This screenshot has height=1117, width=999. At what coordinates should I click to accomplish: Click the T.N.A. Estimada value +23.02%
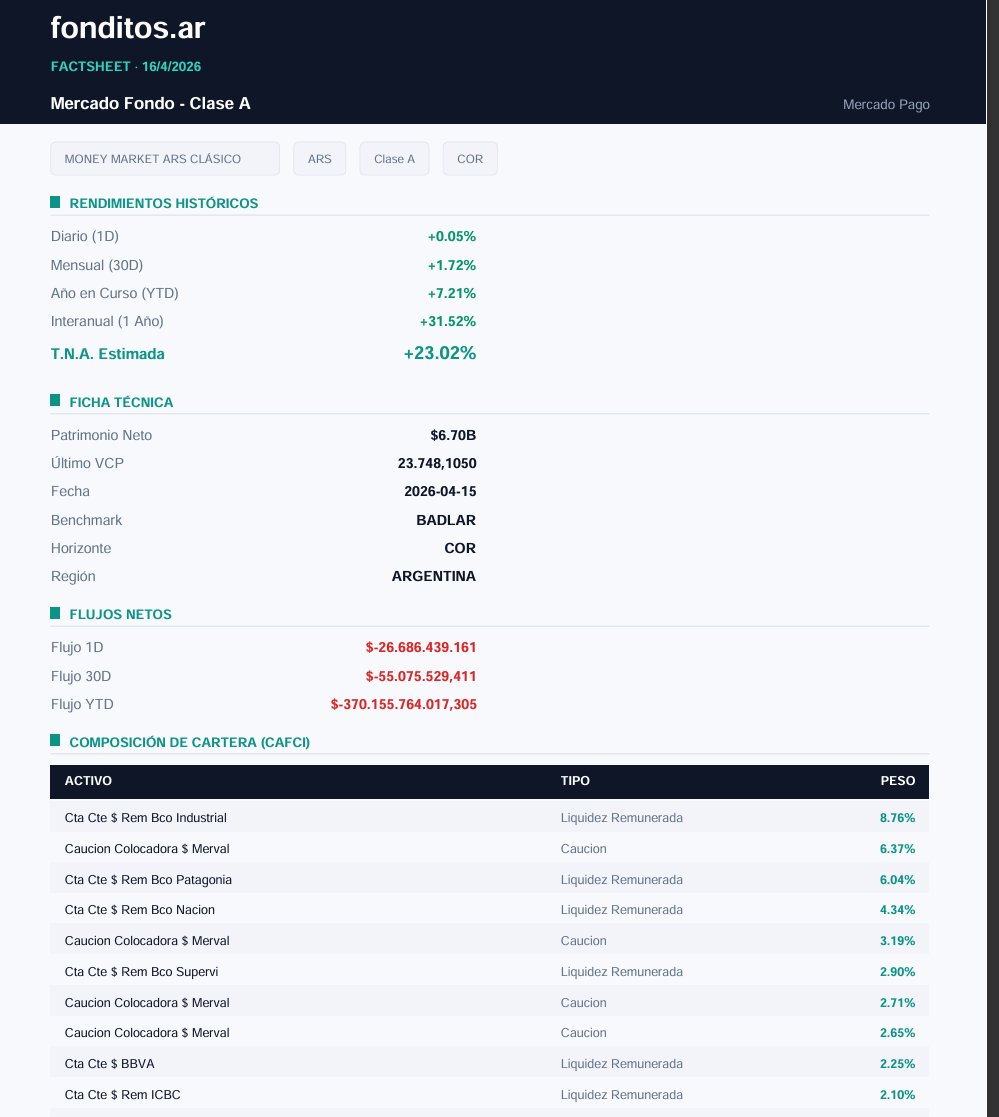[440, 353]
